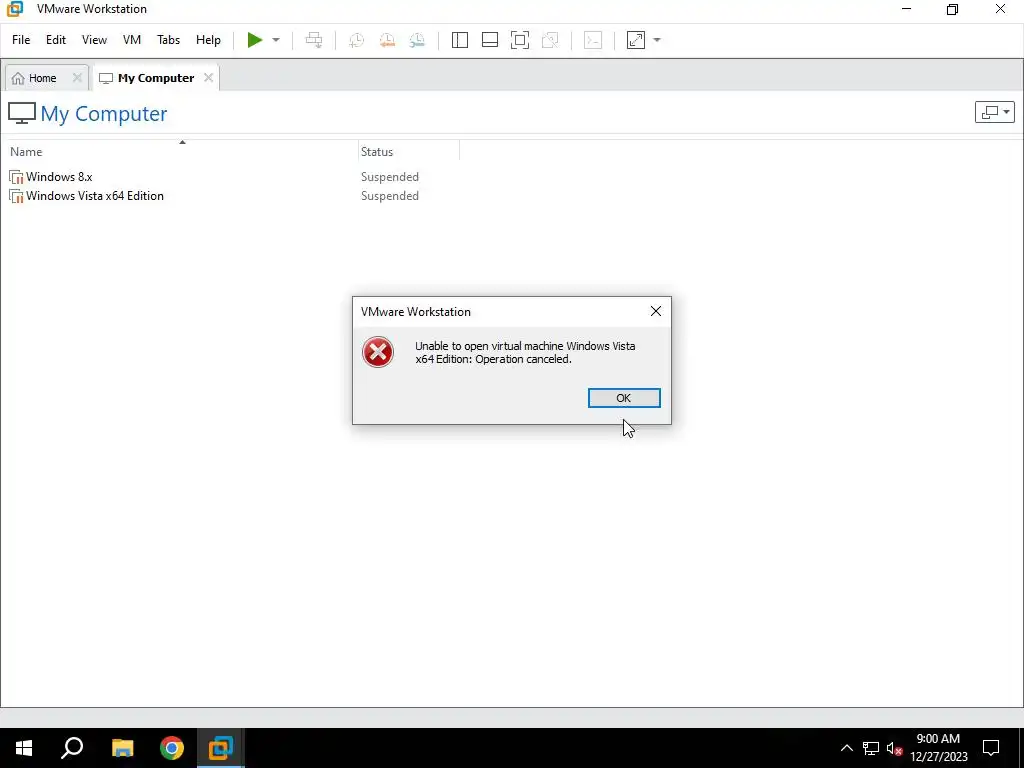Click the VMware Workstation title bar logo
The height and width of the screenshot is (768, 1024).
(14, 9)
